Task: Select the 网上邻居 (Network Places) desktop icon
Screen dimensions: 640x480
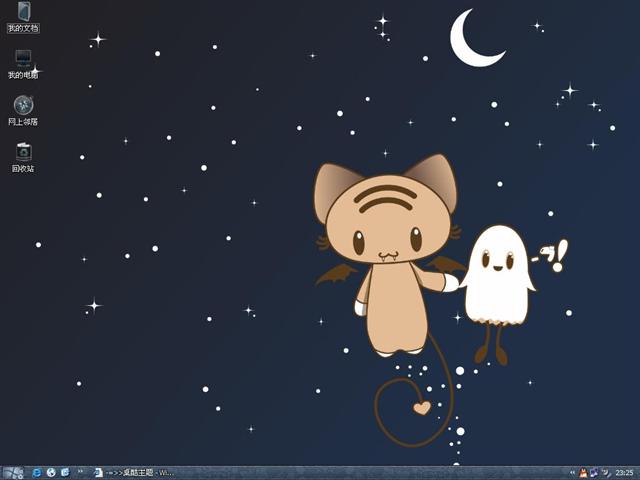Action: pyautogui.click(x=23, y=105)
